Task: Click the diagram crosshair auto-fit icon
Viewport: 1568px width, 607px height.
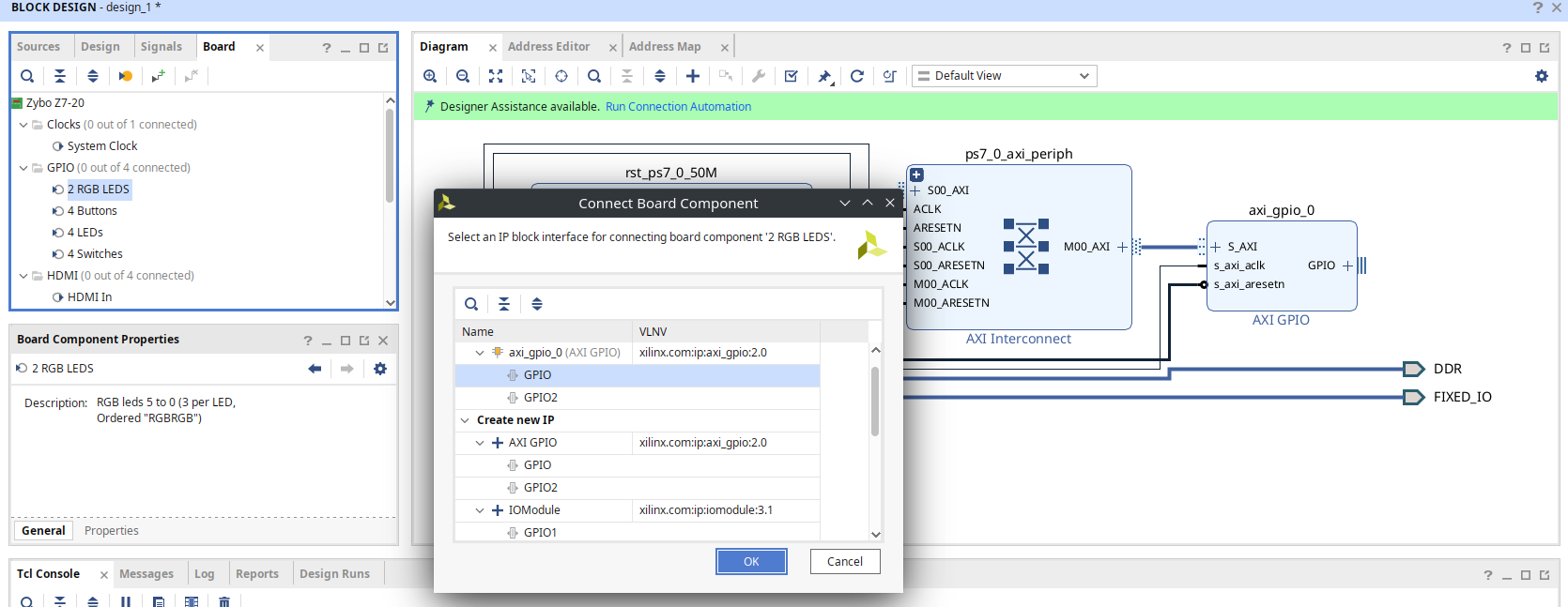Action: pos(561,76)
